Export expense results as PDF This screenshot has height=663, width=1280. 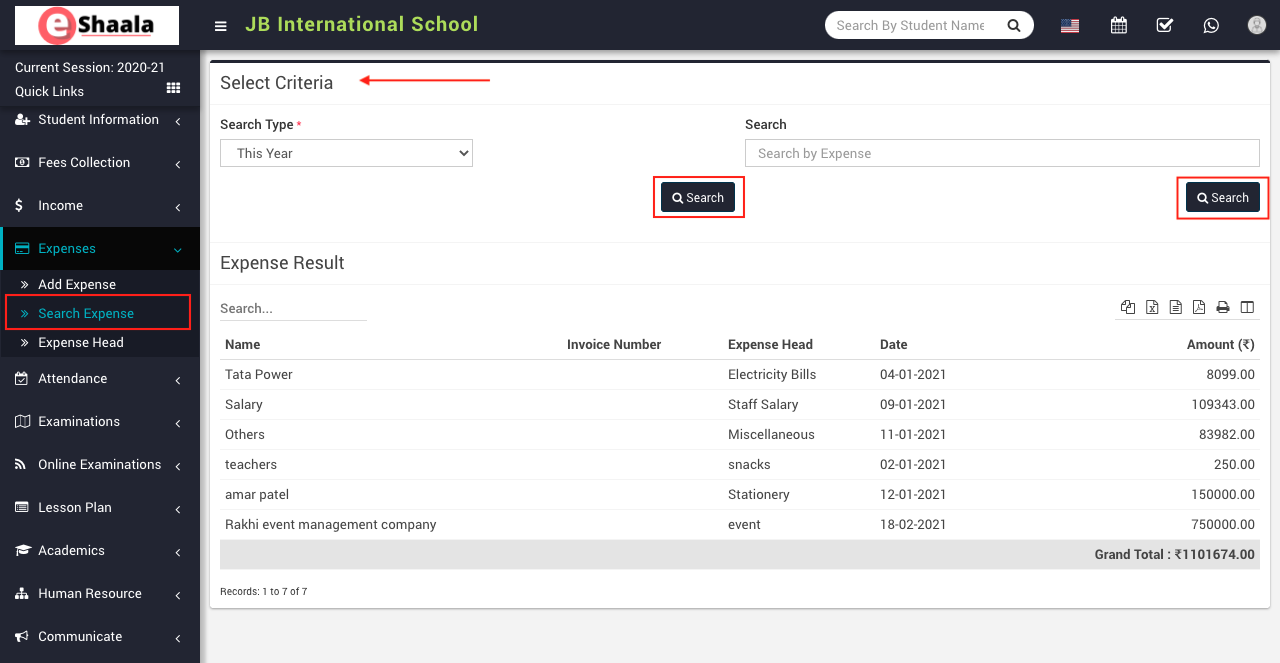1199,307
